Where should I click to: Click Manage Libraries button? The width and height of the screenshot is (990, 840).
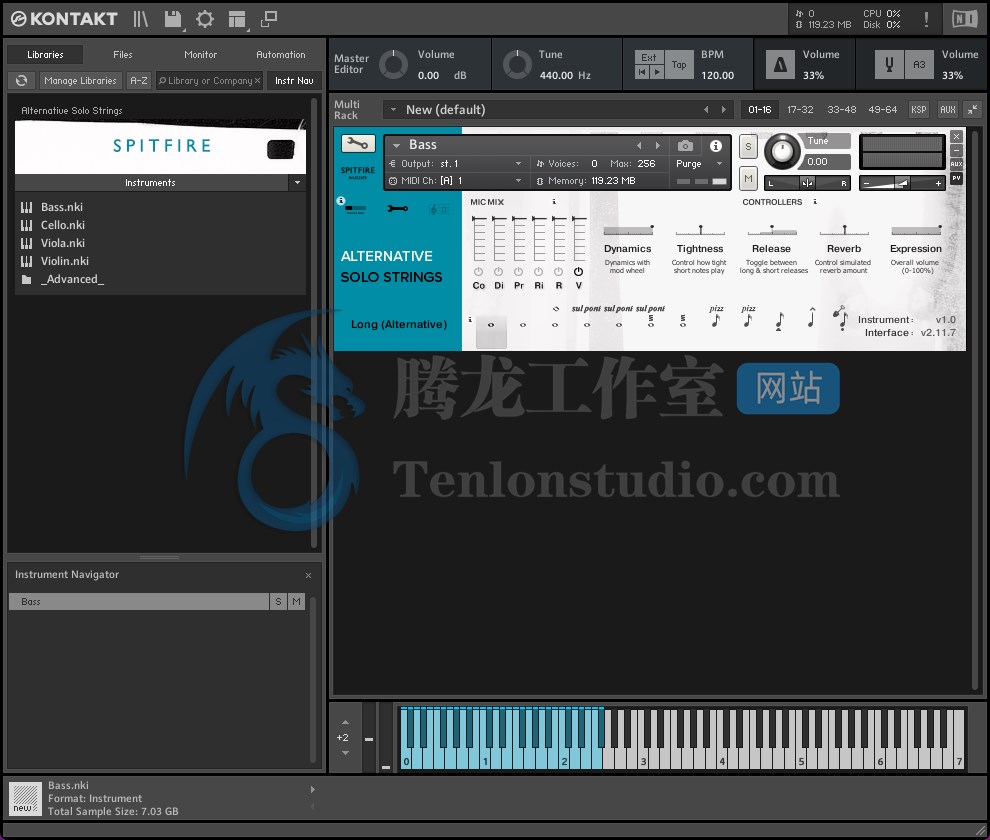coord(80,80)
